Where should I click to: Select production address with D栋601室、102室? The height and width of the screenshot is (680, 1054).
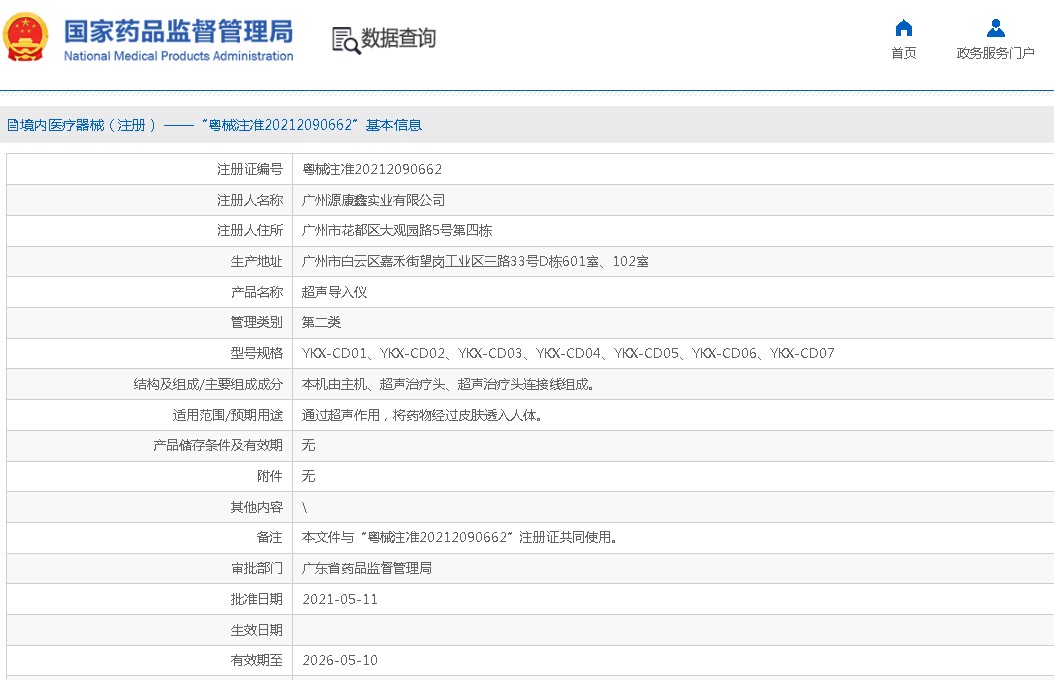(475, 261)
